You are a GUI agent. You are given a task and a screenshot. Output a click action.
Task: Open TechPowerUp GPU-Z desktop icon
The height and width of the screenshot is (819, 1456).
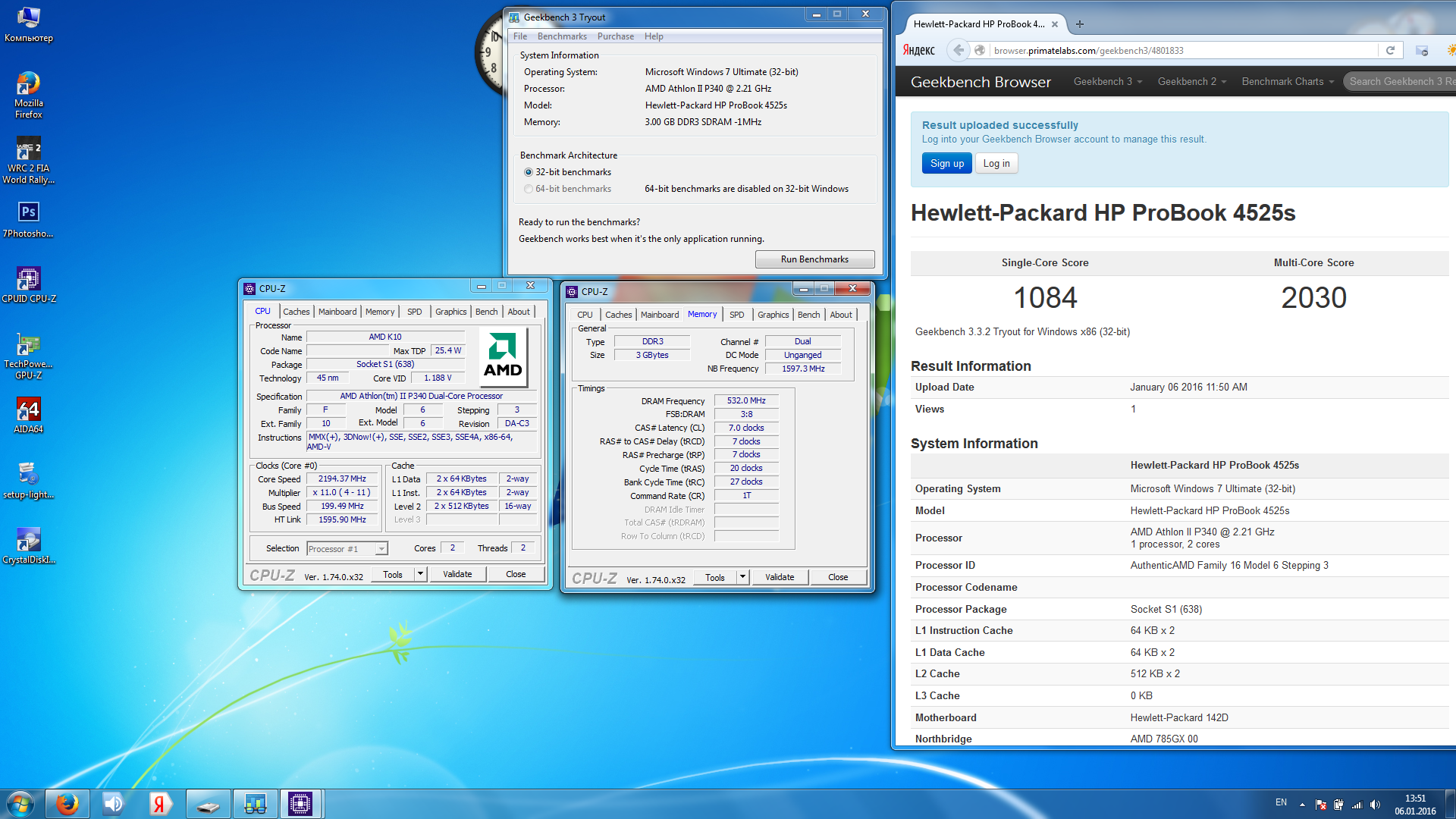(x=29, y=356)
